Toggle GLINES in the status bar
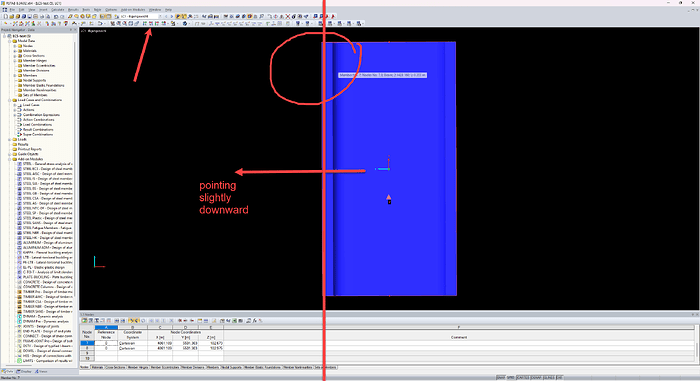700x381 pixels. tap(549, 377)
